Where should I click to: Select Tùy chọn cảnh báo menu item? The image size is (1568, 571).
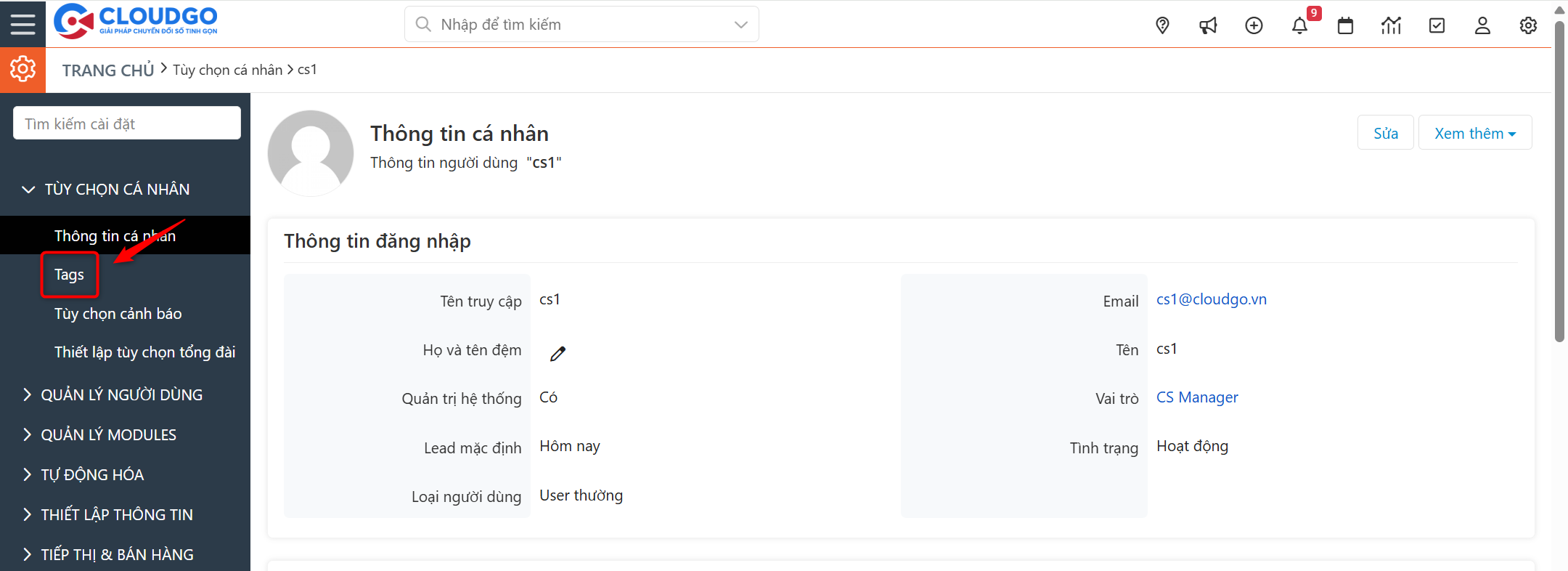click(x=118, y=314)
